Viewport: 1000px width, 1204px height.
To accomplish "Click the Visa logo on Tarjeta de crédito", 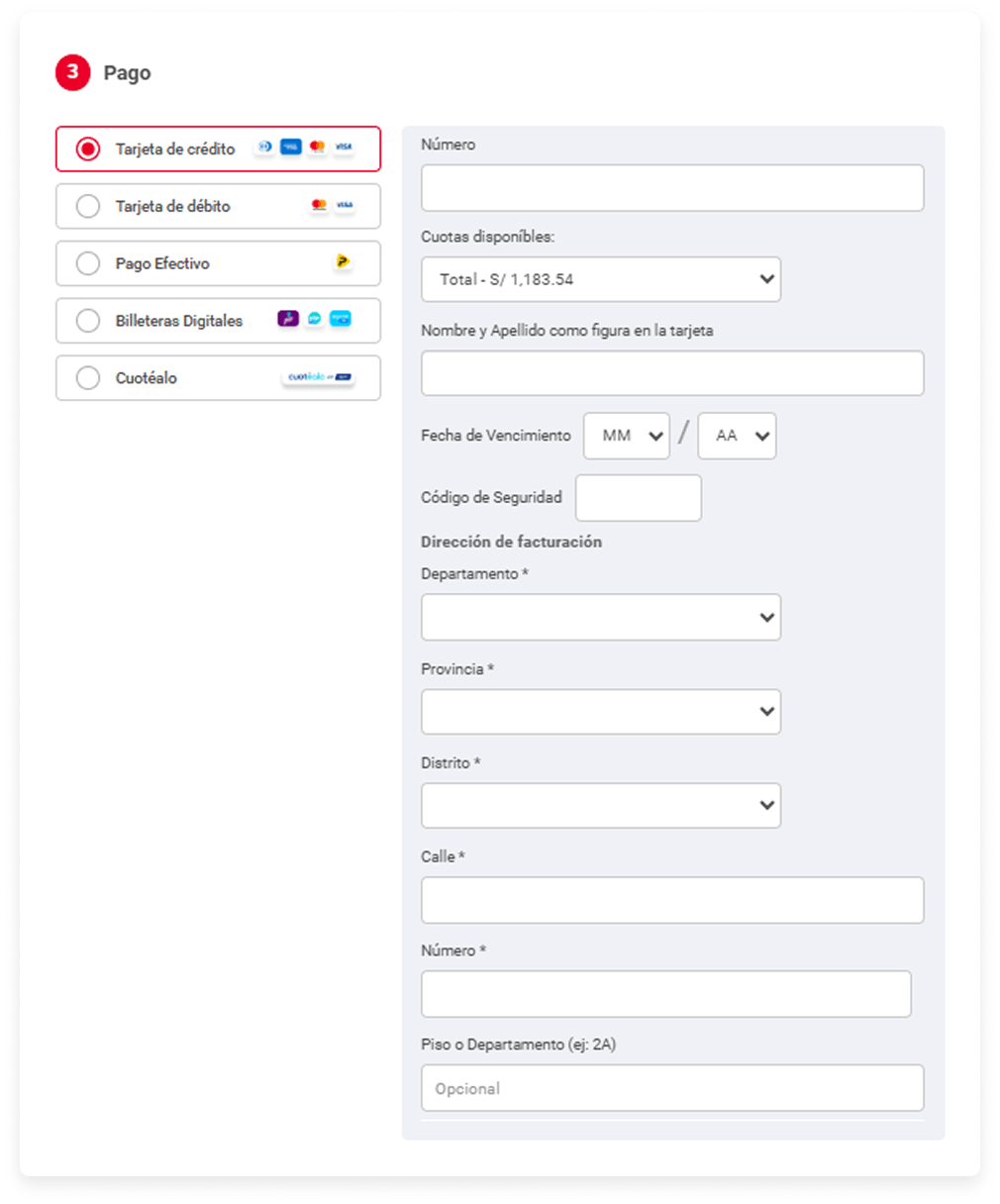I will [x=344, y=147].
